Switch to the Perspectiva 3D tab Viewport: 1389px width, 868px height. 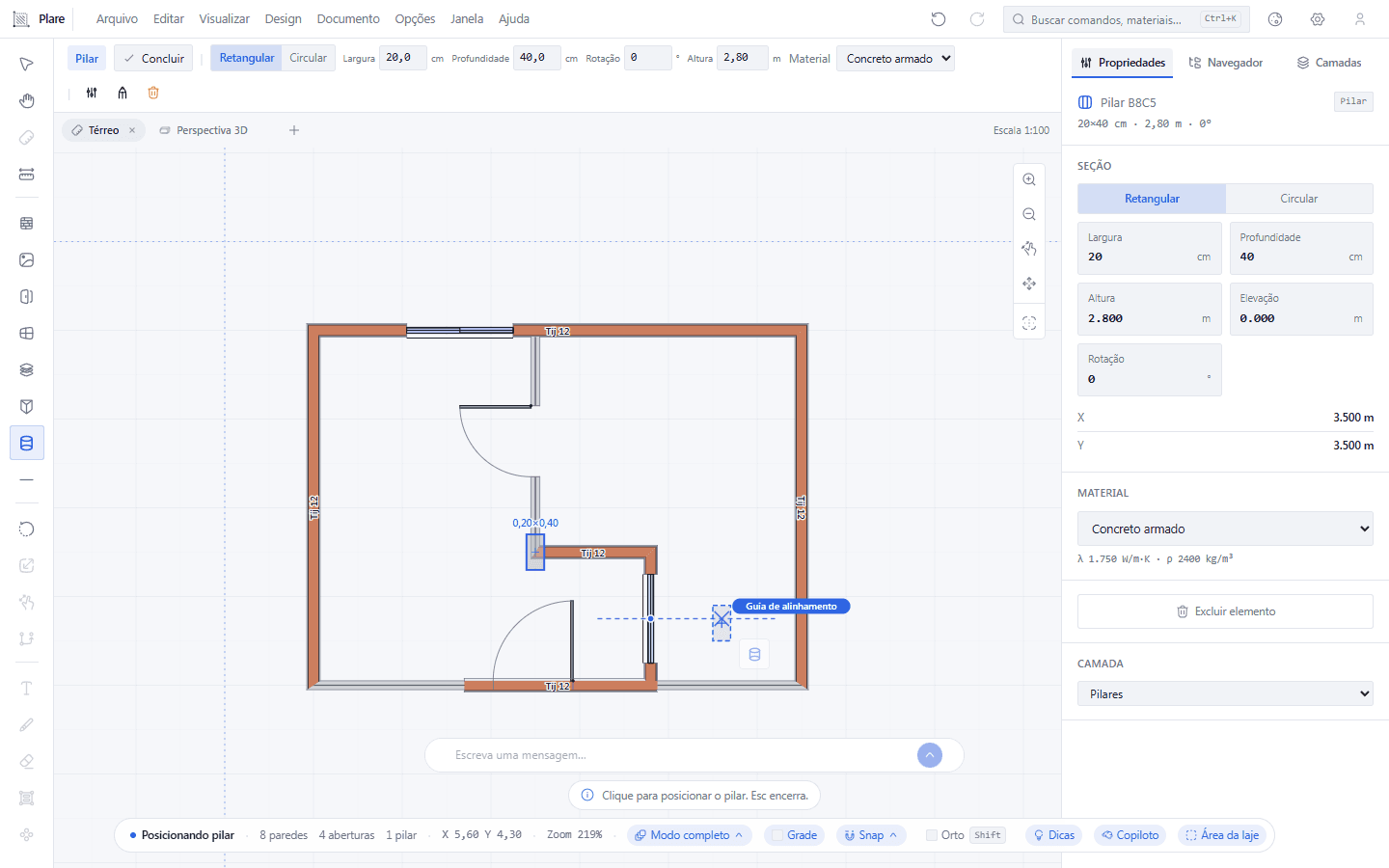pyautogui.click(x=204, y=130)
